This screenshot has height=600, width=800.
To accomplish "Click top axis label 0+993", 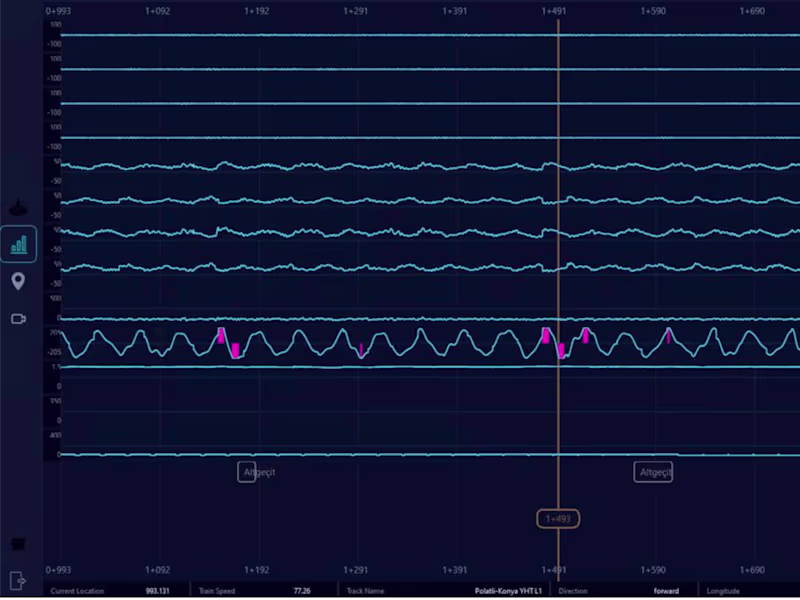I will pyautogui.click(x=58, y=11).
